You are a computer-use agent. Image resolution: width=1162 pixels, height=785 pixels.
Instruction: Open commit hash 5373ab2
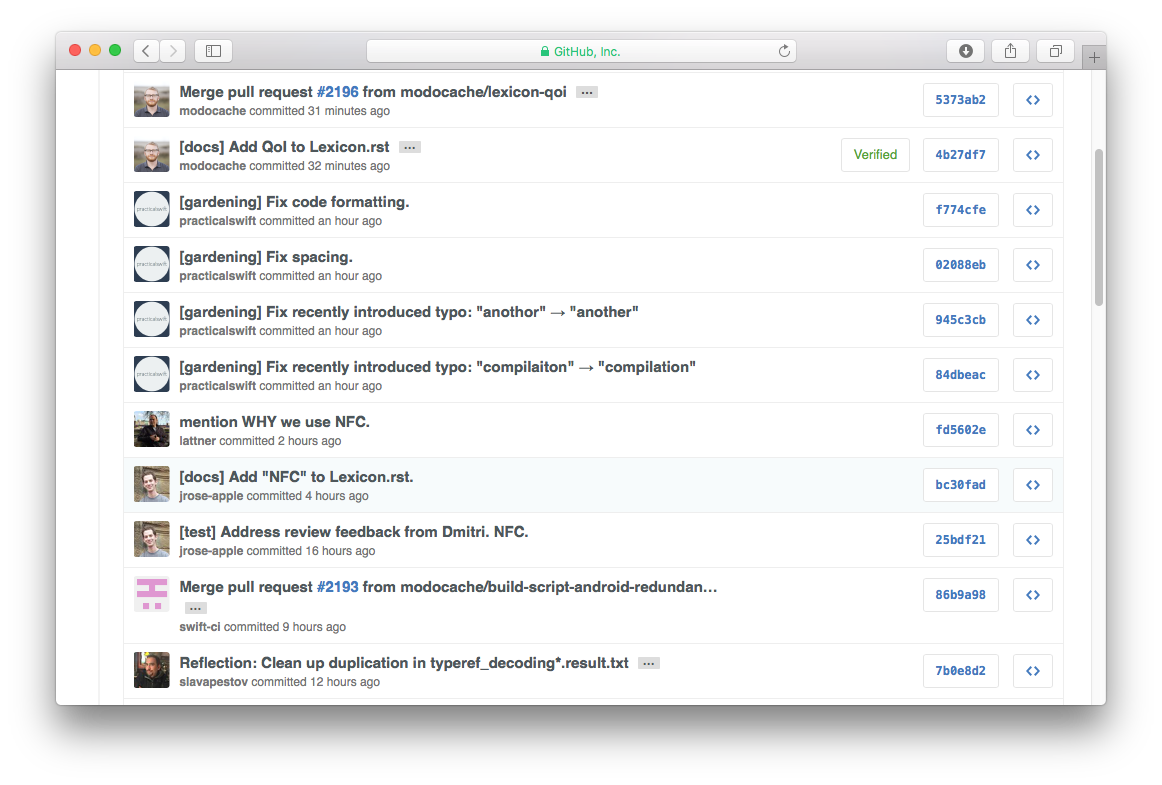(x=960, y=100)
